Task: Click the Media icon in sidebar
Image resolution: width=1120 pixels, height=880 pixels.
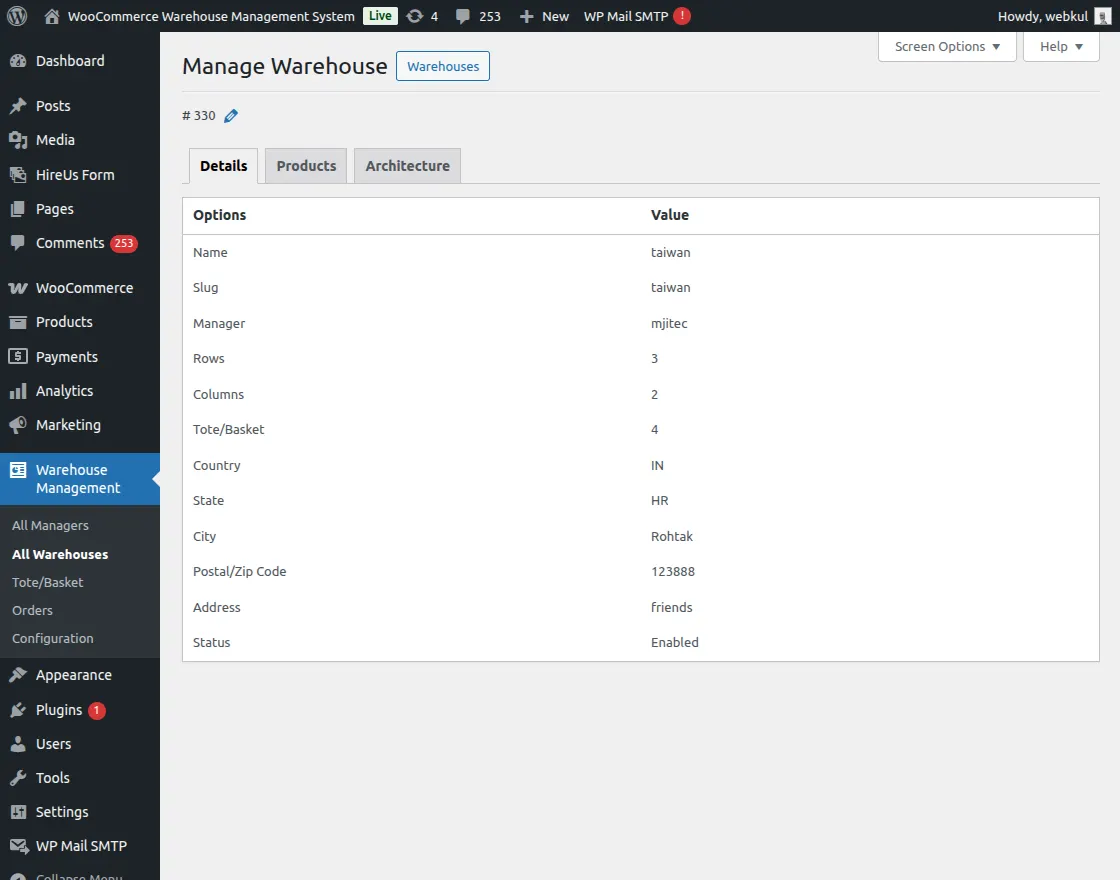Action: (x=18, y=140)
